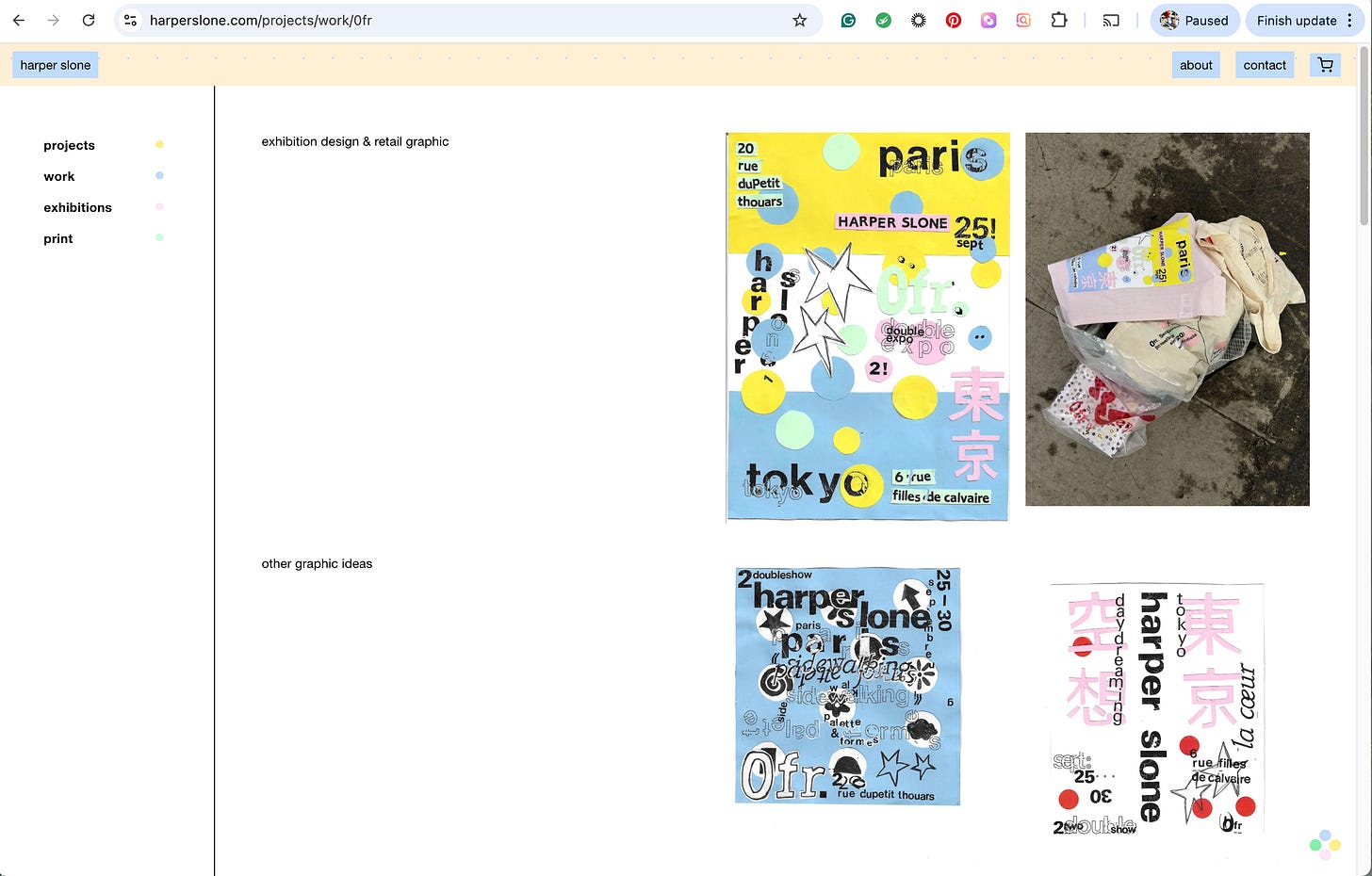Open the blue sidewalking poster image
Viewport: 1372px width, 876px height.
click(847, 686)
